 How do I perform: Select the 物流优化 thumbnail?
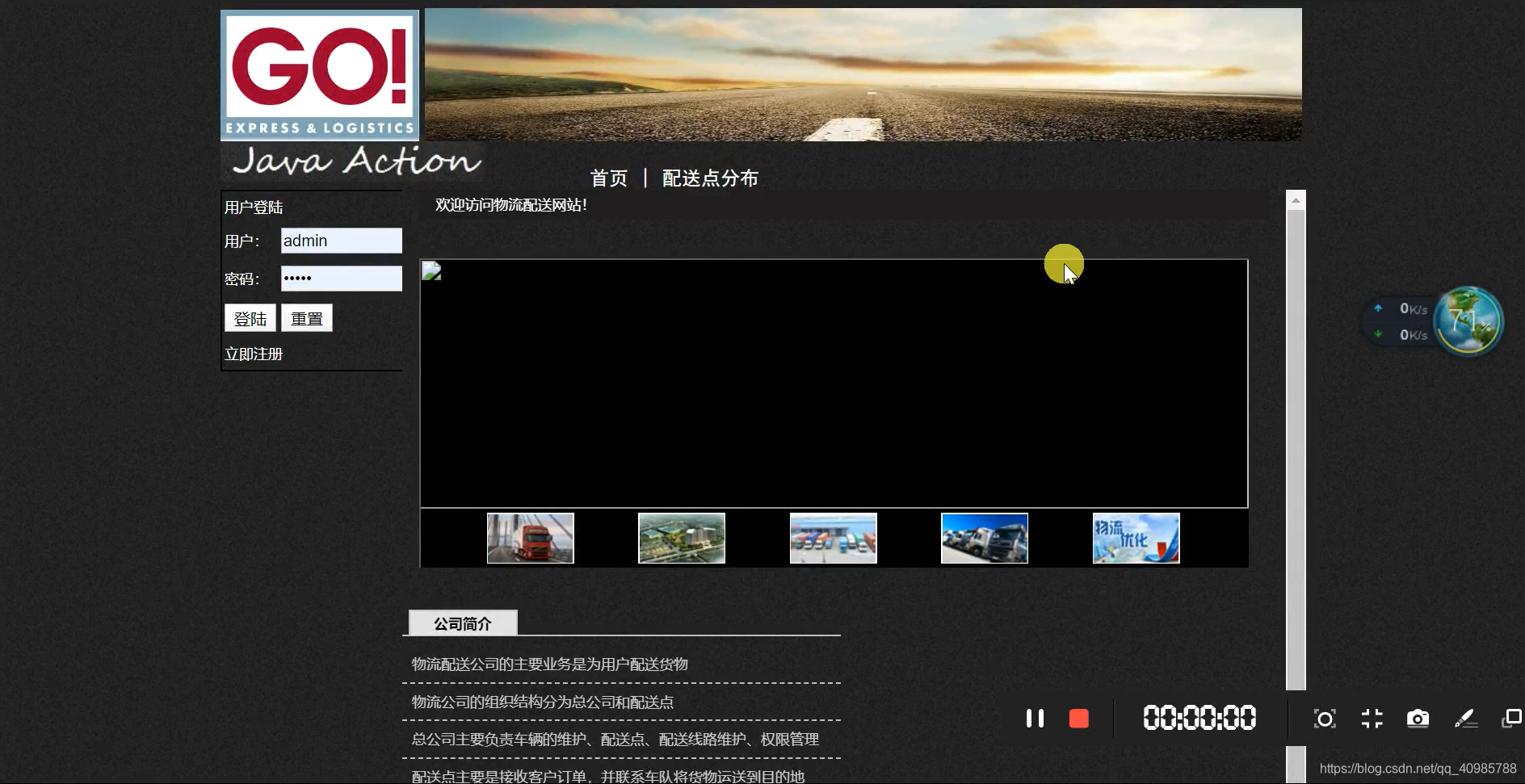1136,538
